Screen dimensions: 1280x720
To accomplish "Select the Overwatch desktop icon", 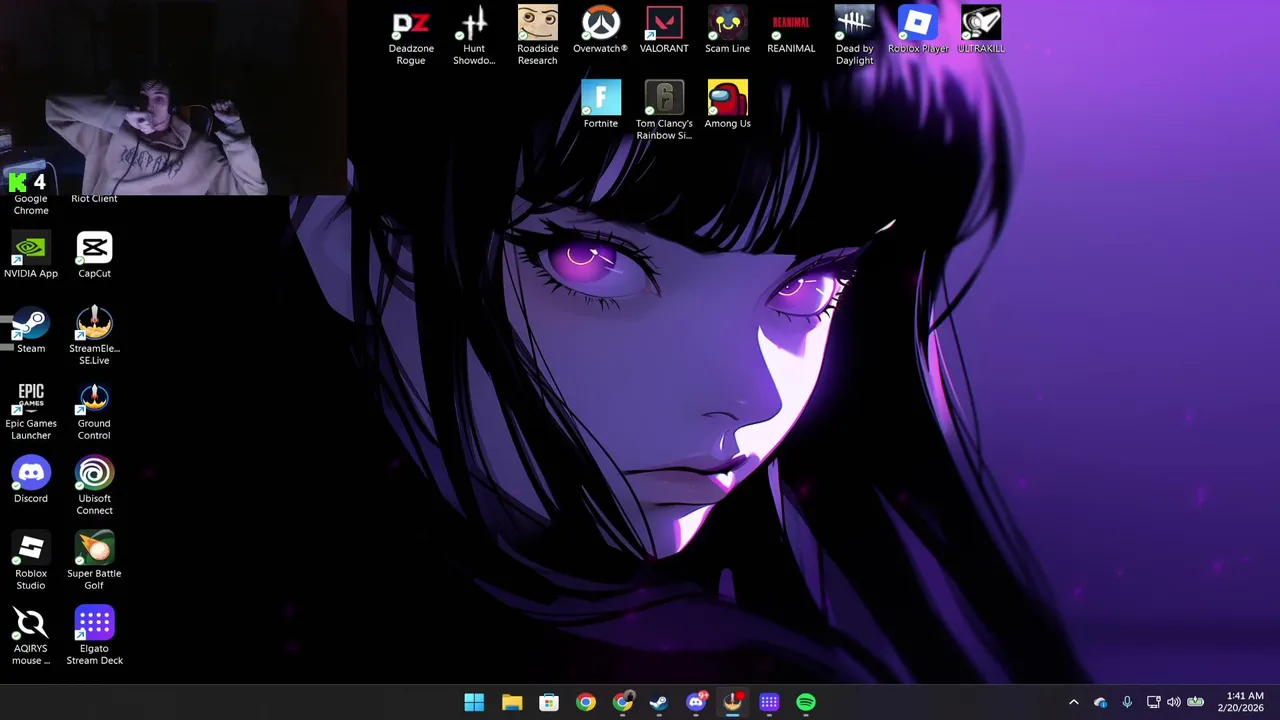I will 600,30.
